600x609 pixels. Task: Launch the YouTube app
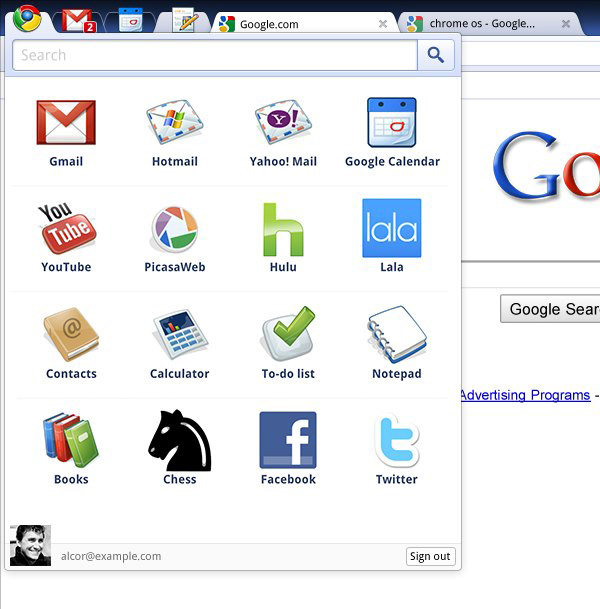tap(67, 228)
